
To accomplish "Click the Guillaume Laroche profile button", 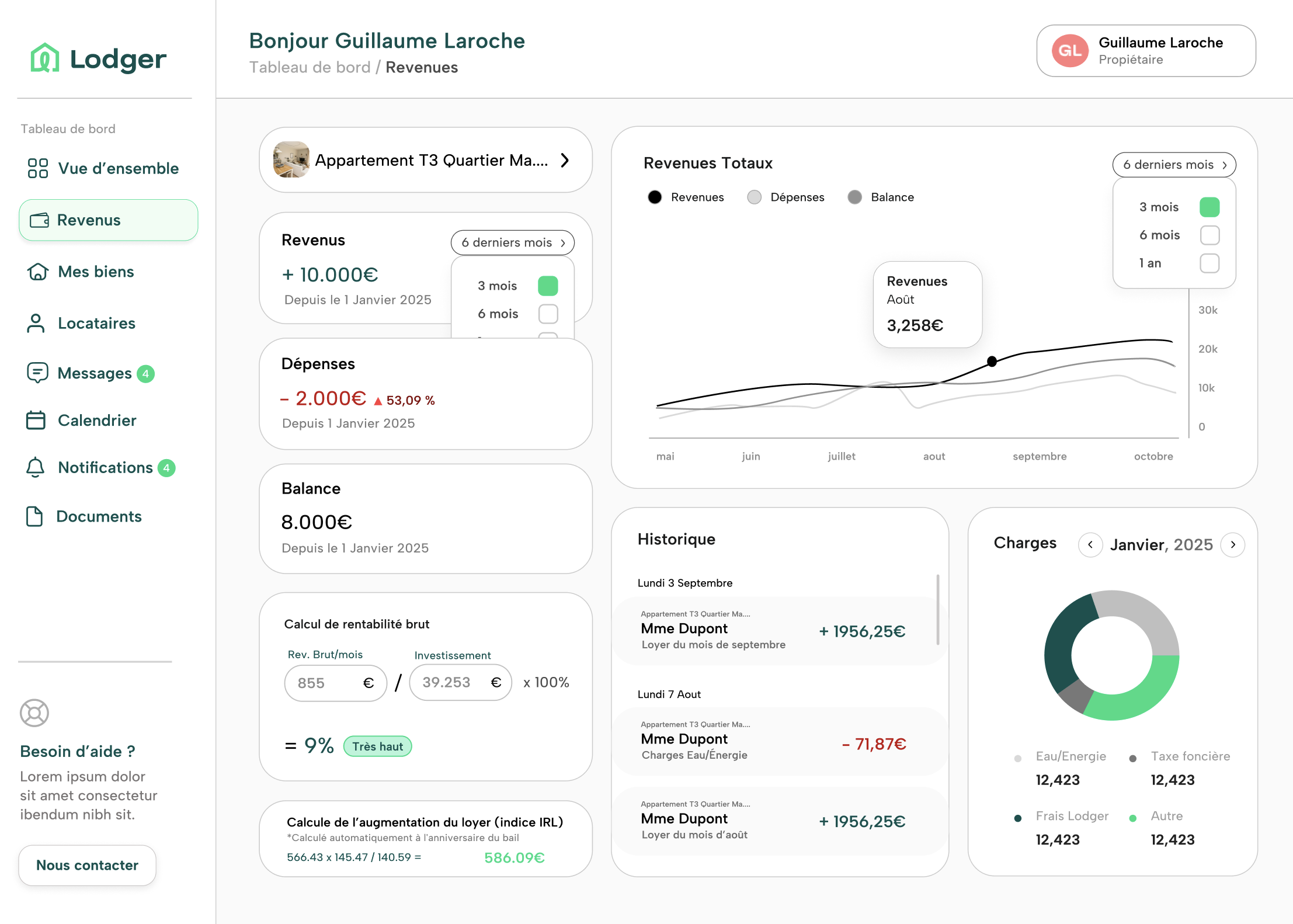I will click(1145, 51).
